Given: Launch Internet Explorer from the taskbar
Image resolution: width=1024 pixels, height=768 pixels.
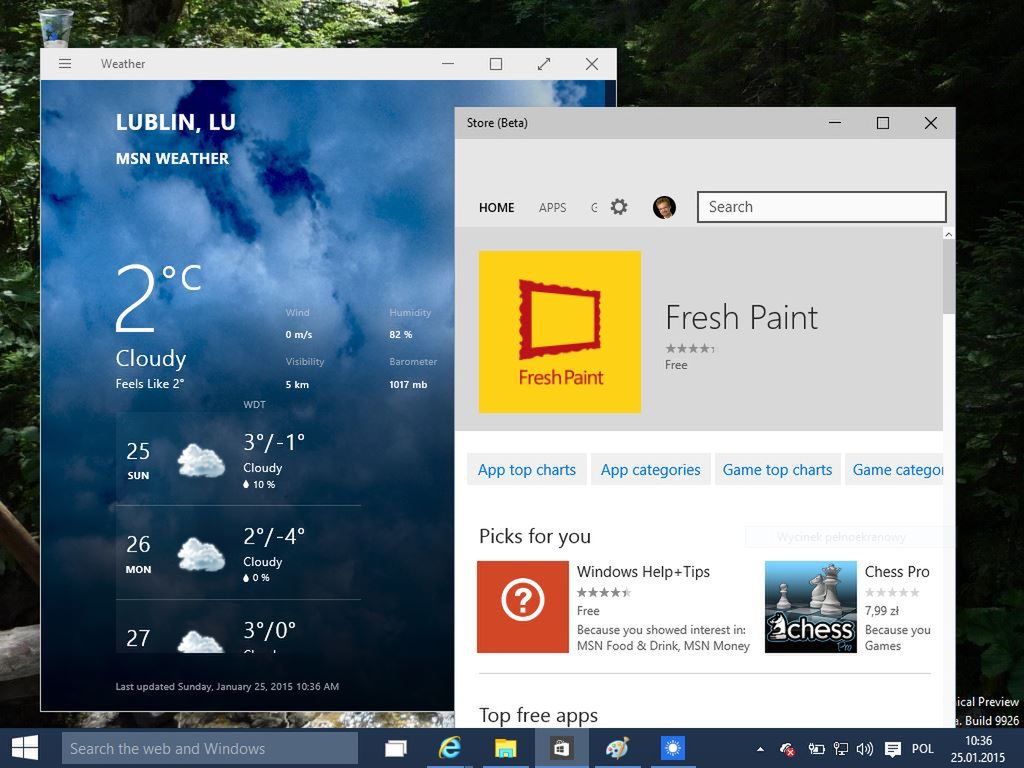Looking at the screenshot, I should pos(450,748).
